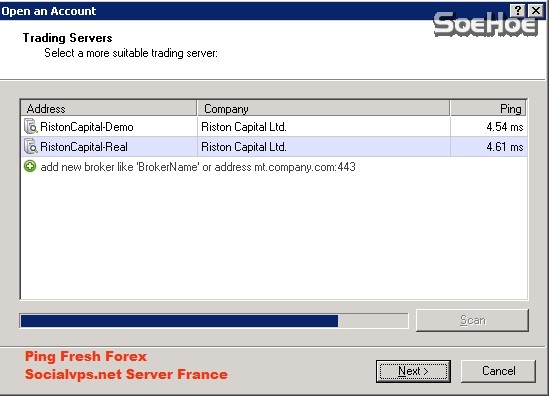Sort servers by the Company column header
The height and width of the screenshot is (397, 549).
(324, 108)
